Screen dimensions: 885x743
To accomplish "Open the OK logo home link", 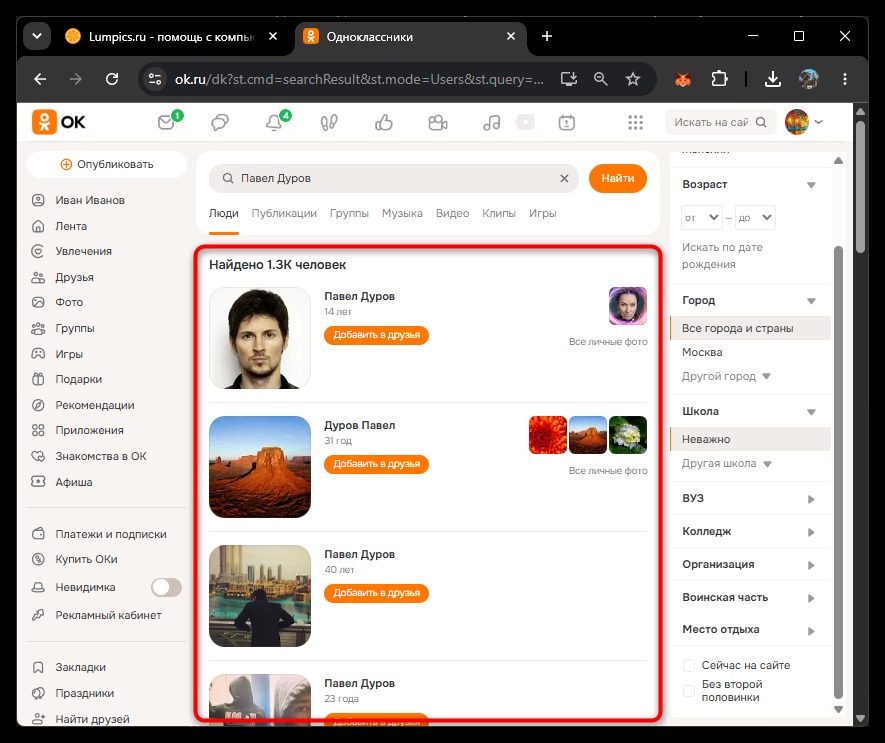I will point(59,122).
